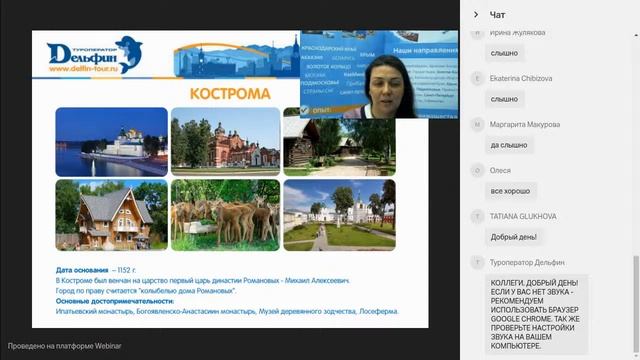The width and height of the screenshot is (640, 360).
Task: Click the night riverside monastery photo
Action: [x=111, y=142]
